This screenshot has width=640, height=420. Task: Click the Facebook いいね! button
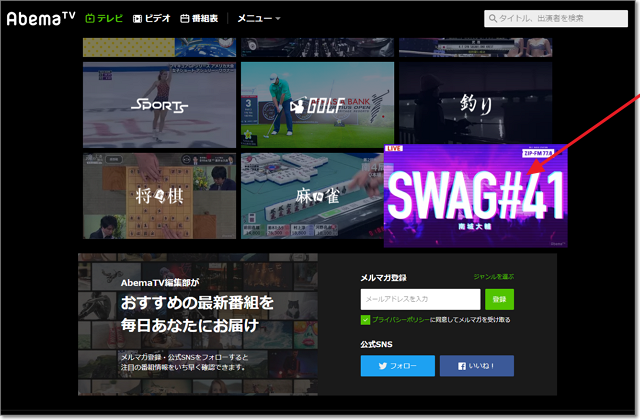pyautogui.click(x=479, y=366)
